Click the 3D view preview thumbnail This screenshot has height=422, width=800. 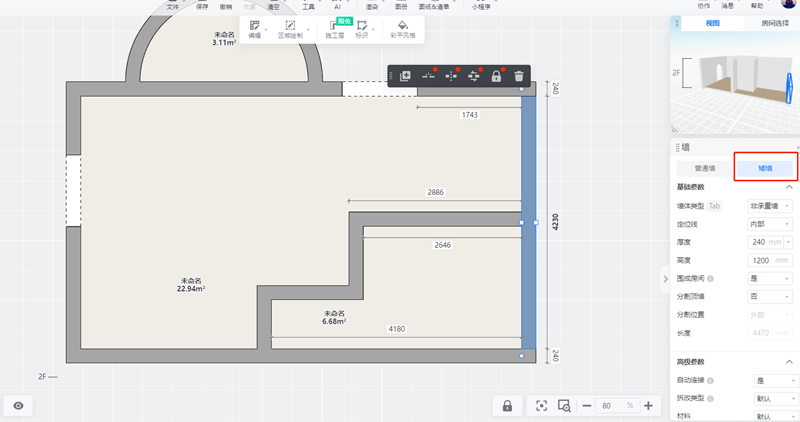(x=733, y=83)
